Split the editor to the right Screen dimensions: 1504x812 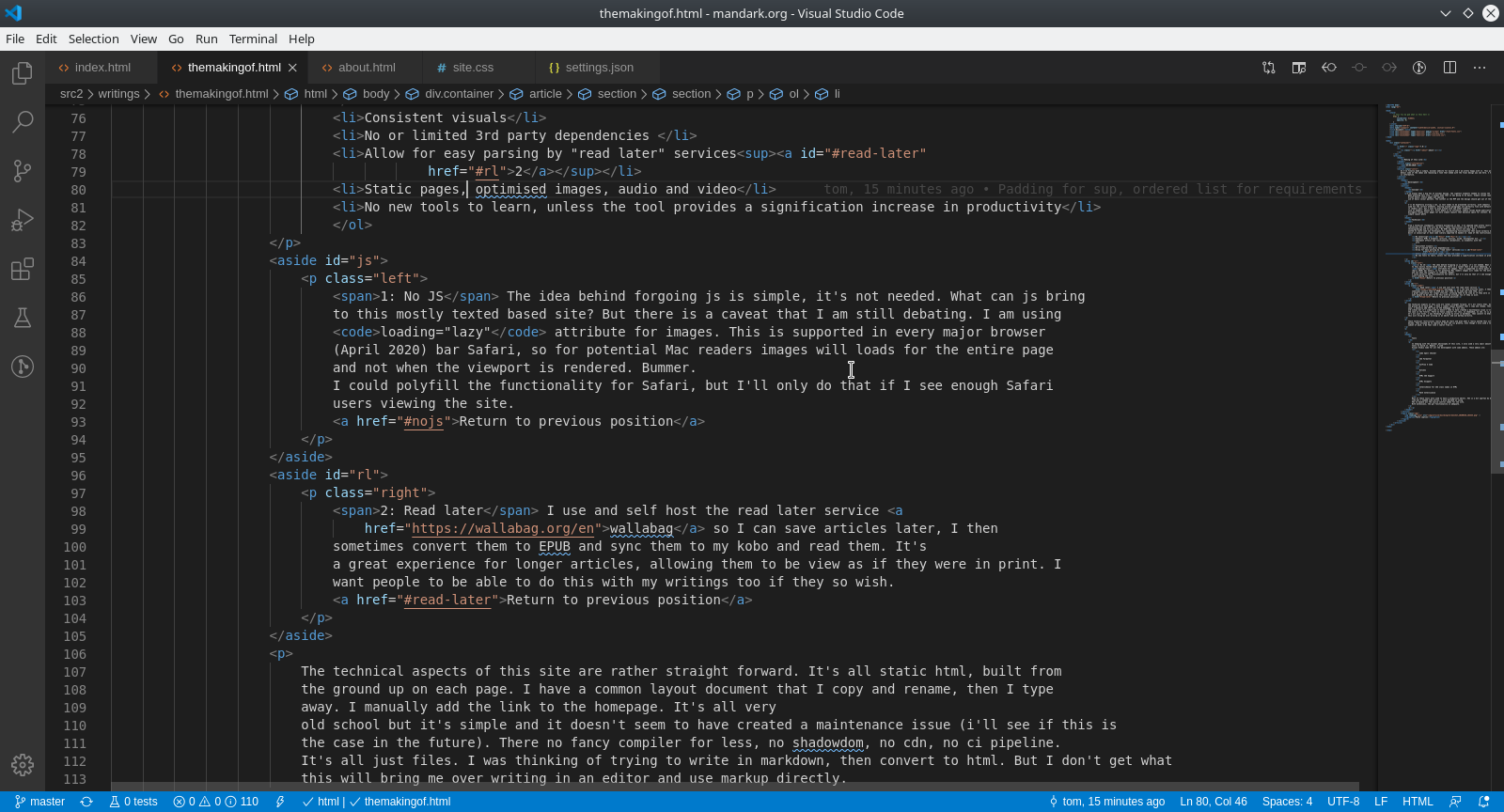click(1449, 68)
